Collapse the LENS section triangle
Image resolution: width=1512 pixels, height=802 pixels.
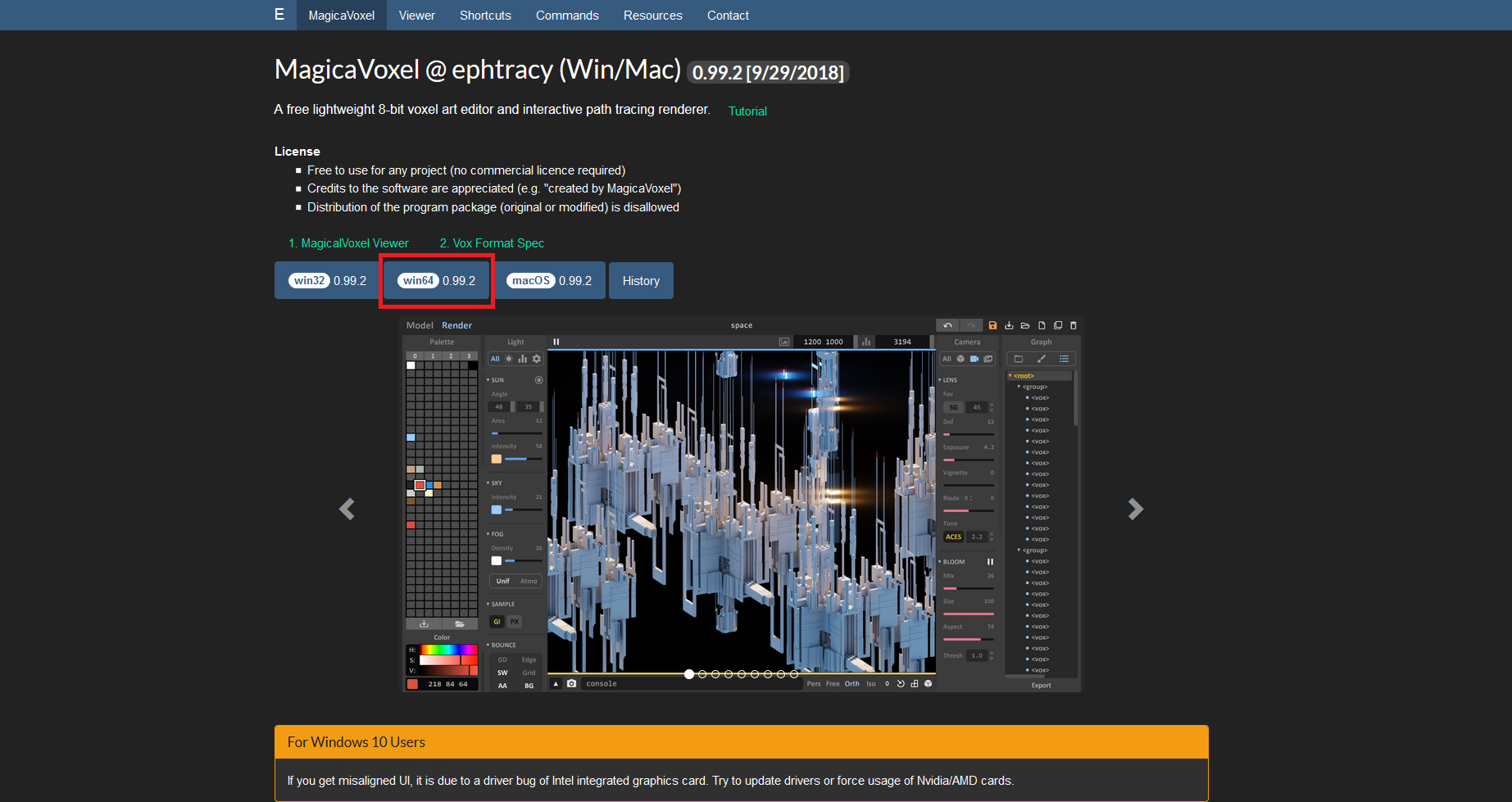940,380
